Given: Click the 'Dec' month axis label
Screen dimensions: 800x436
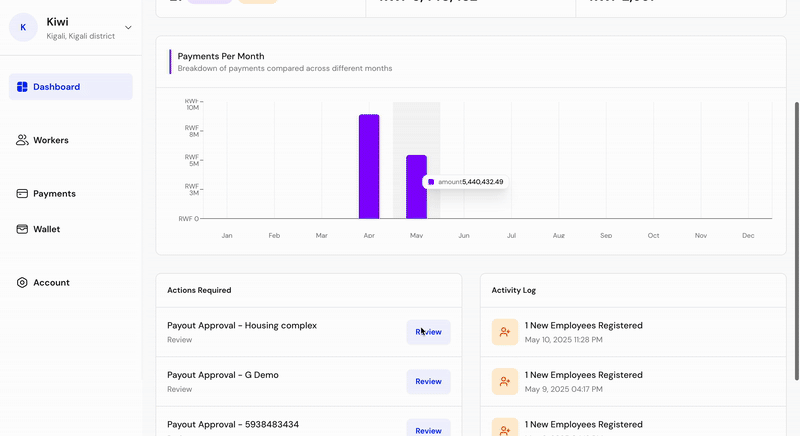Looking at the screenshot, I should pos(748,236).
